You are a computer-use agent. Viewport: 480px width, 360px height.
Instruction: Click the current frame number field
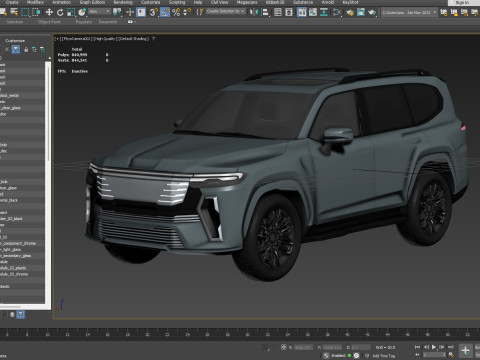434,355
